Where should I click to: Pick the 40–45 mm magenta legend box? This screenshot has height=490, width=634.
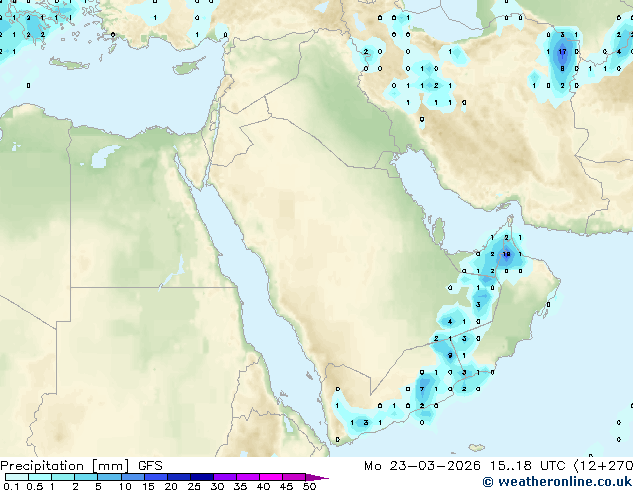point(271,477)
